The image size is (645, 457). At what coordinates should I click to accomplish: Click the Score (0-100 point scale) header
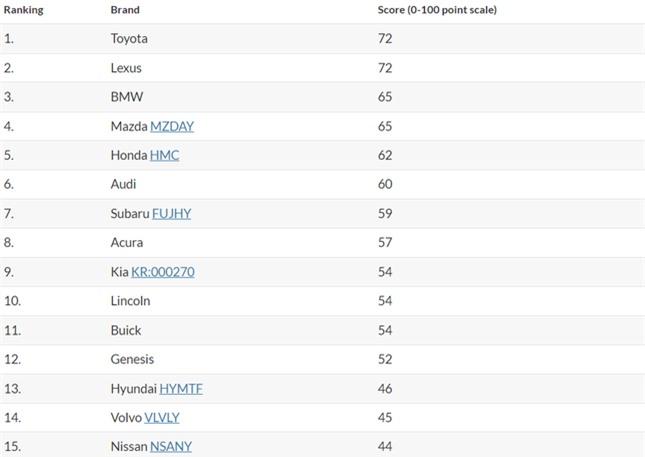click(438, 10)
